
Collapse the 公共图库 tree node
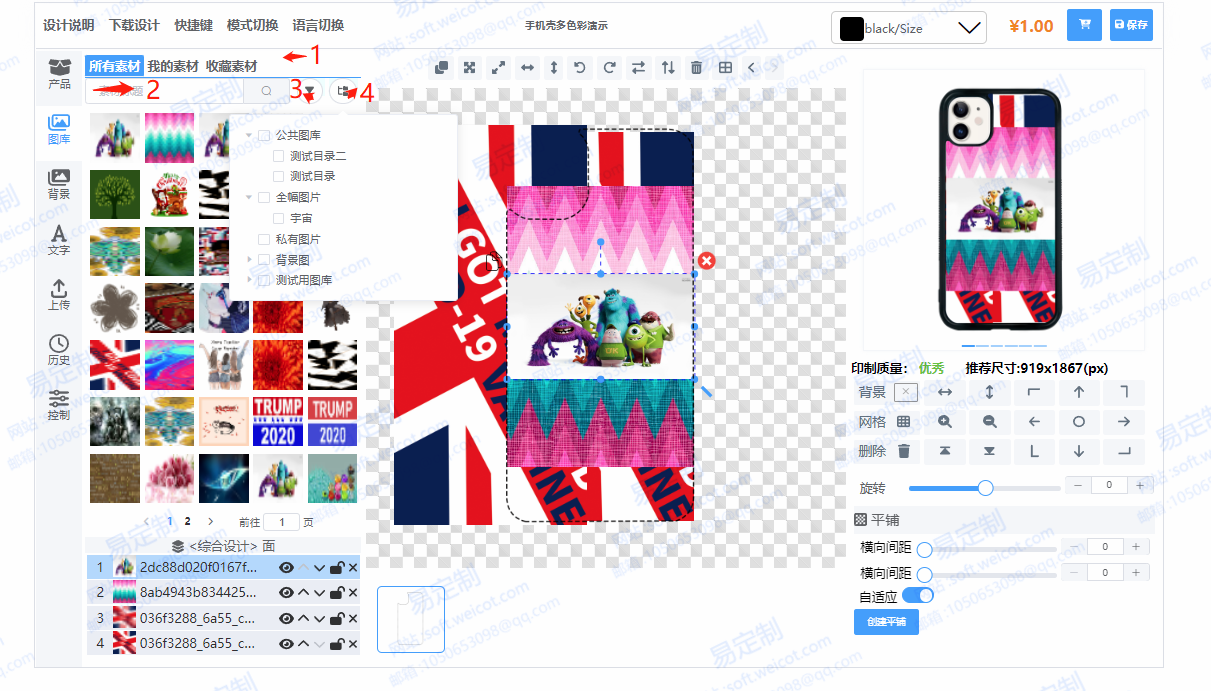click(x=249, y=135)
